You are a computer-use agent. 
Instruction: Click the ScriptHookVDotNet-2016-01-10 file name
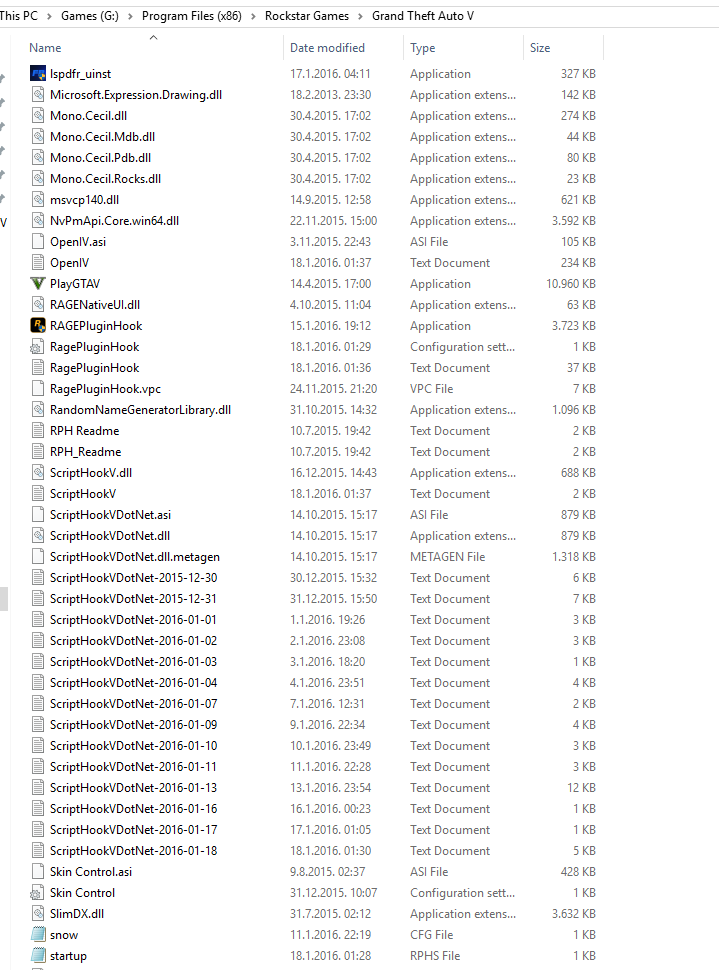coord(133,746)
